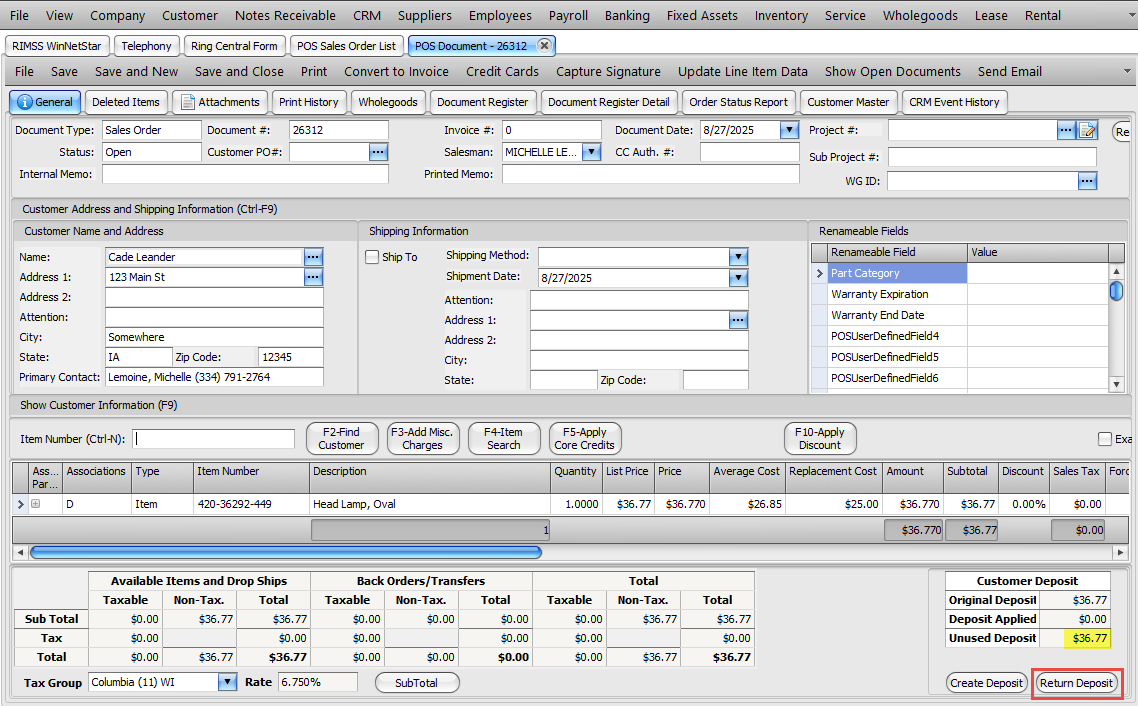
Task: Switch to the Deleted Items tab
Action: 126,102
